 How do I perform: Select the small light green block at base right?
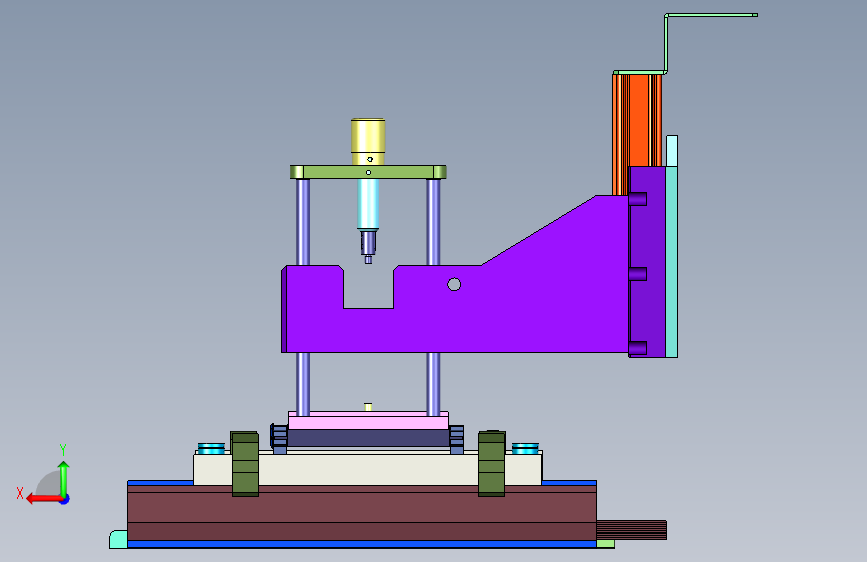pos(605,544)
